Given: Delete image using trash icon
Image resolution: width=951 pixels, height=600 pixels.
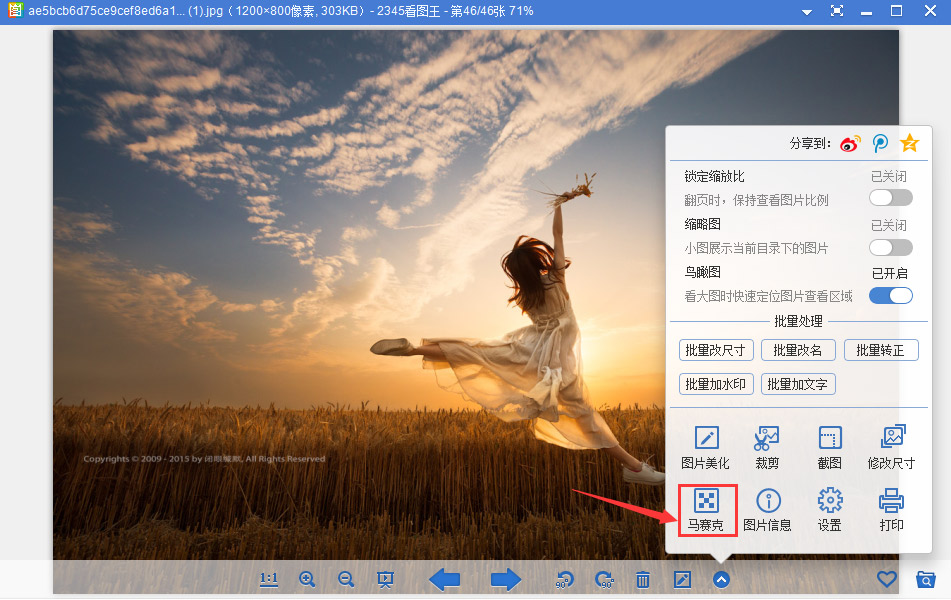Looking at the screenshot, I should (x=643, y=579).
